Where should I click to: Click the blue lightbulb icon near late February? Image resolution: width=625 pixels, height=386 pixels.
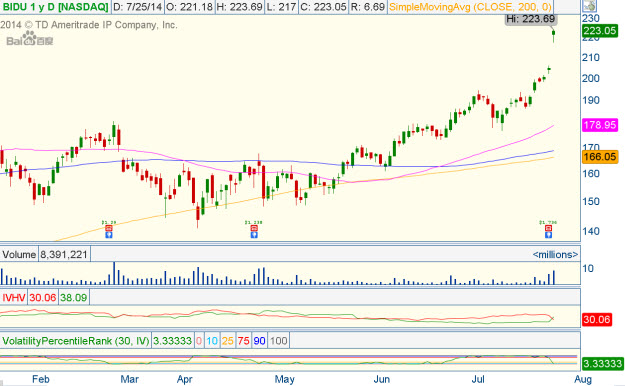click(109, 235)
